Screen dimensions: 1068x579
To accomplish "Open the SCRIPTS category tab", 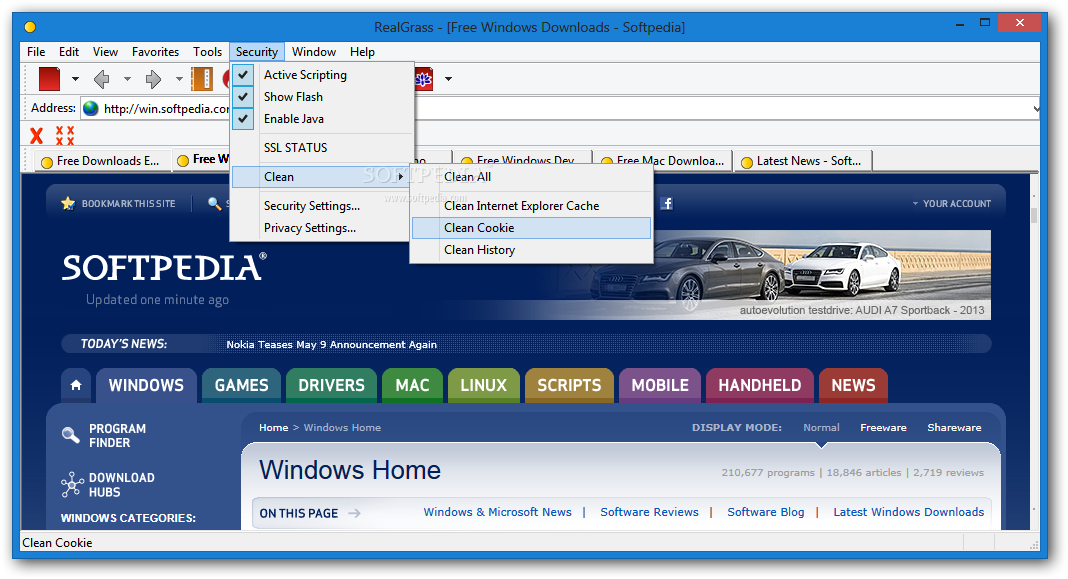I will pyautogui.click(x=569, y=386).
